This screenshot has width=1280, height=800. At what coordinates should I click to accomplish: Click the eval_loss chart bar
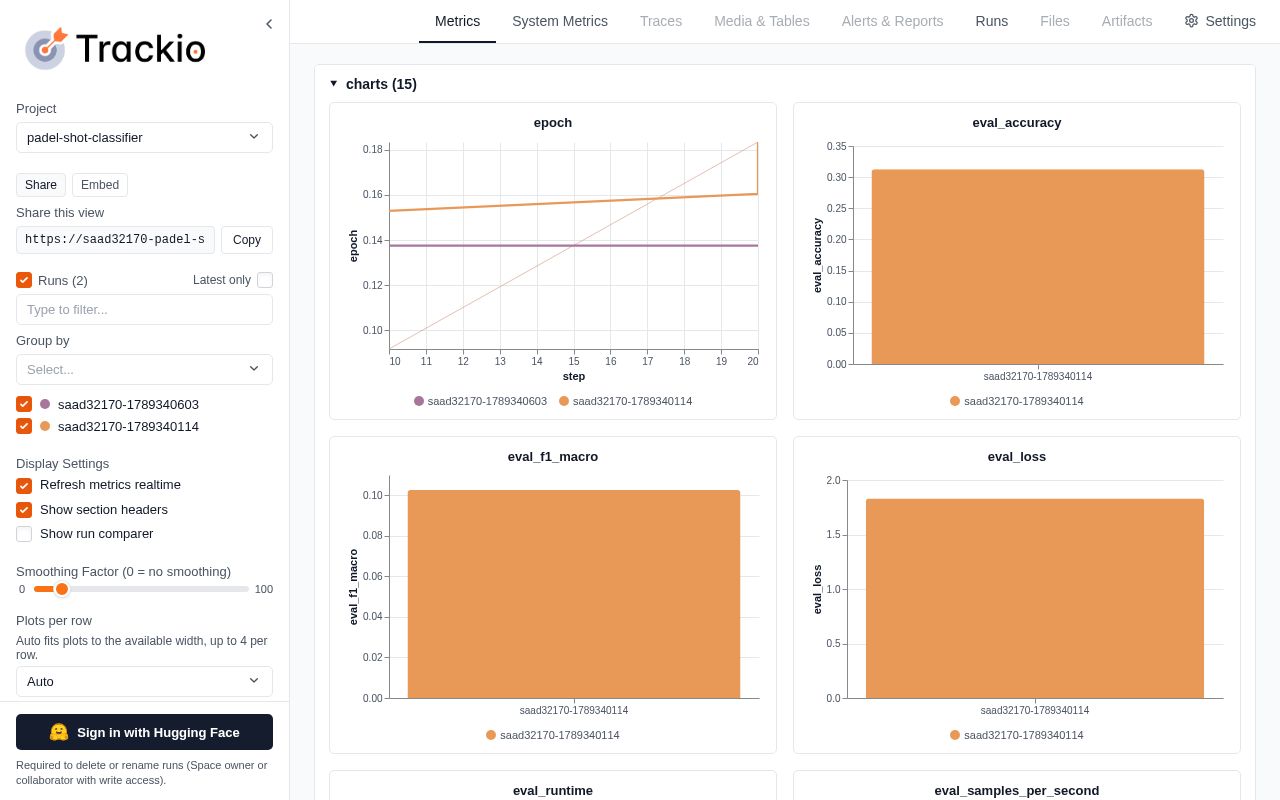tap(1035, 598)
